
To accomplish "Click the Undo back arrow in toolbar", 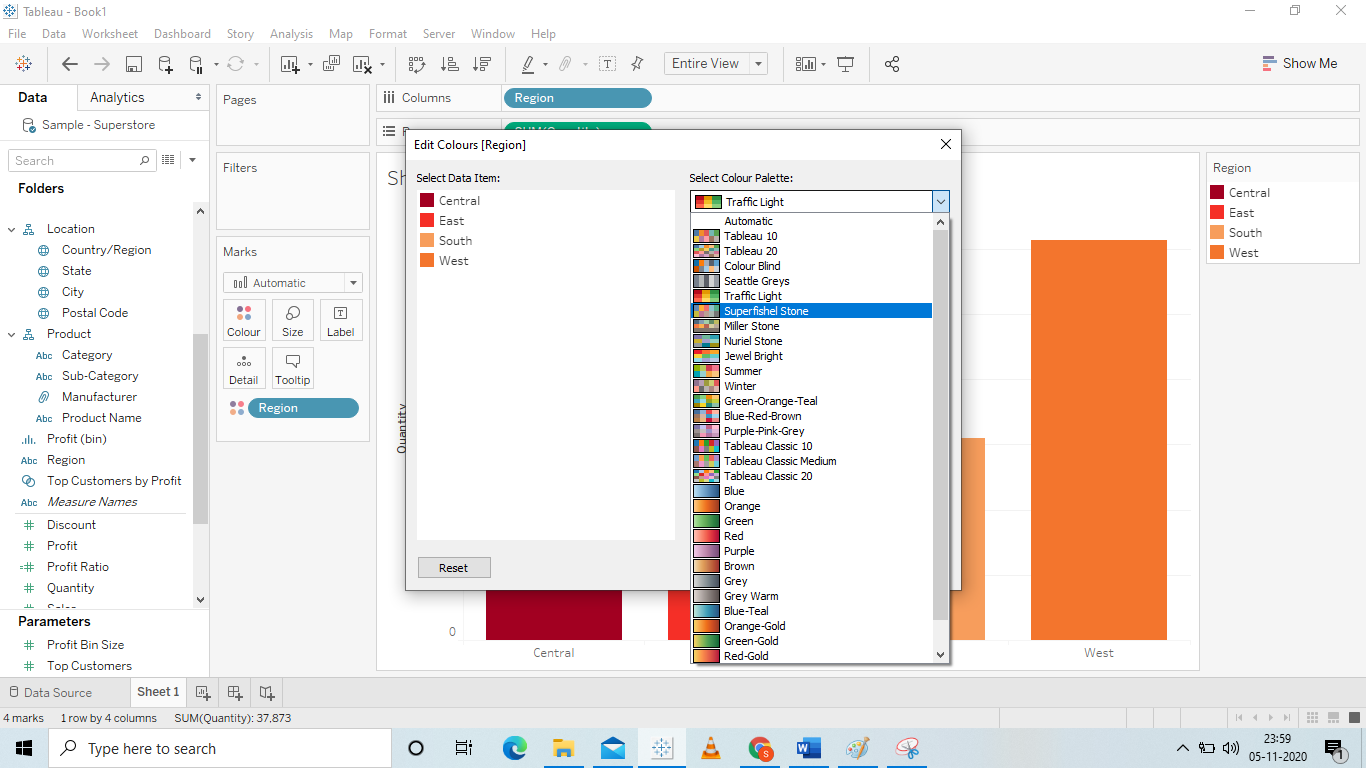I will tap(70, 64).
